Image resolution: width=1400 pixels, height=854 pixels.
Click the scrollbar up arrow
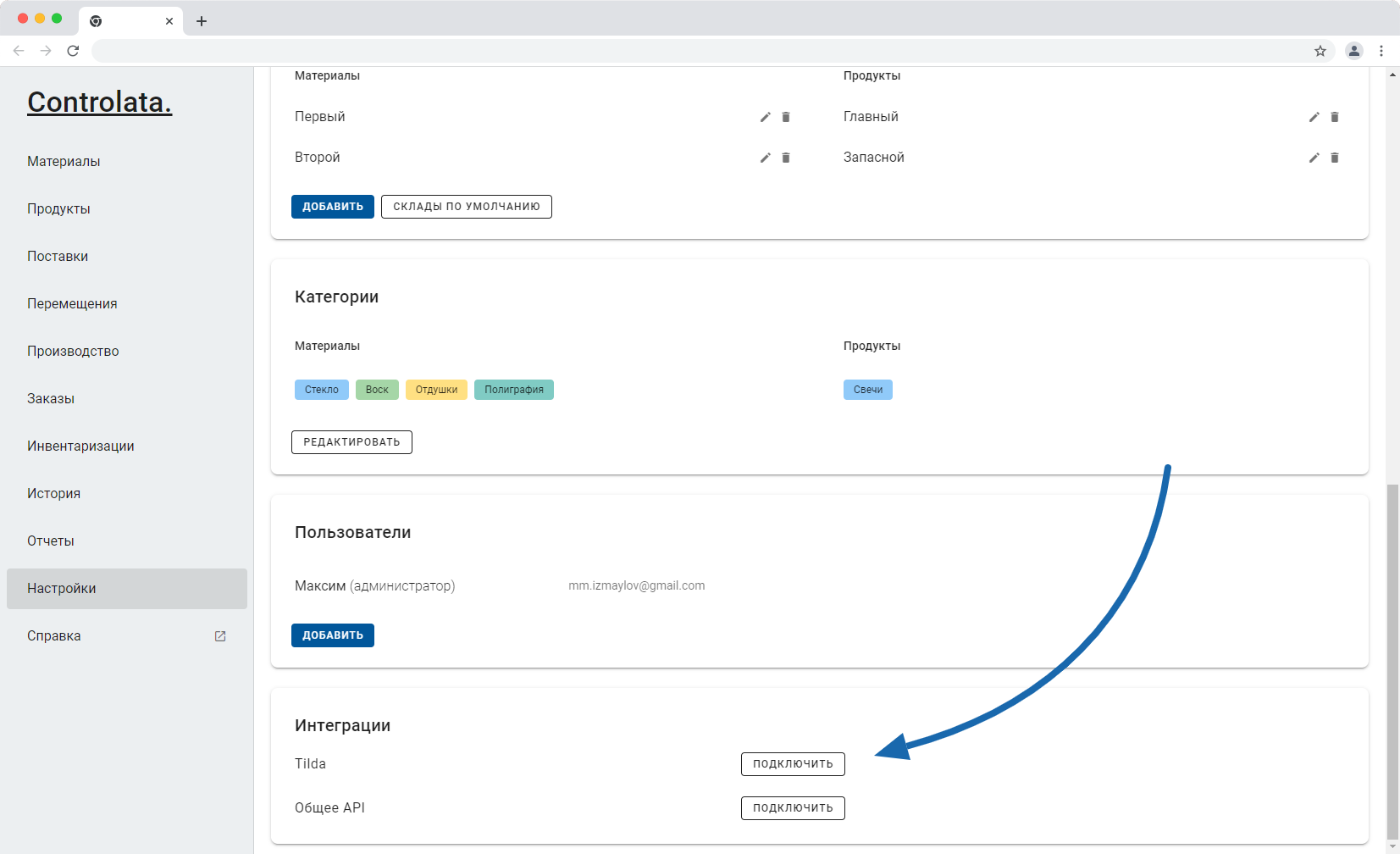(x=1392, y=75)
